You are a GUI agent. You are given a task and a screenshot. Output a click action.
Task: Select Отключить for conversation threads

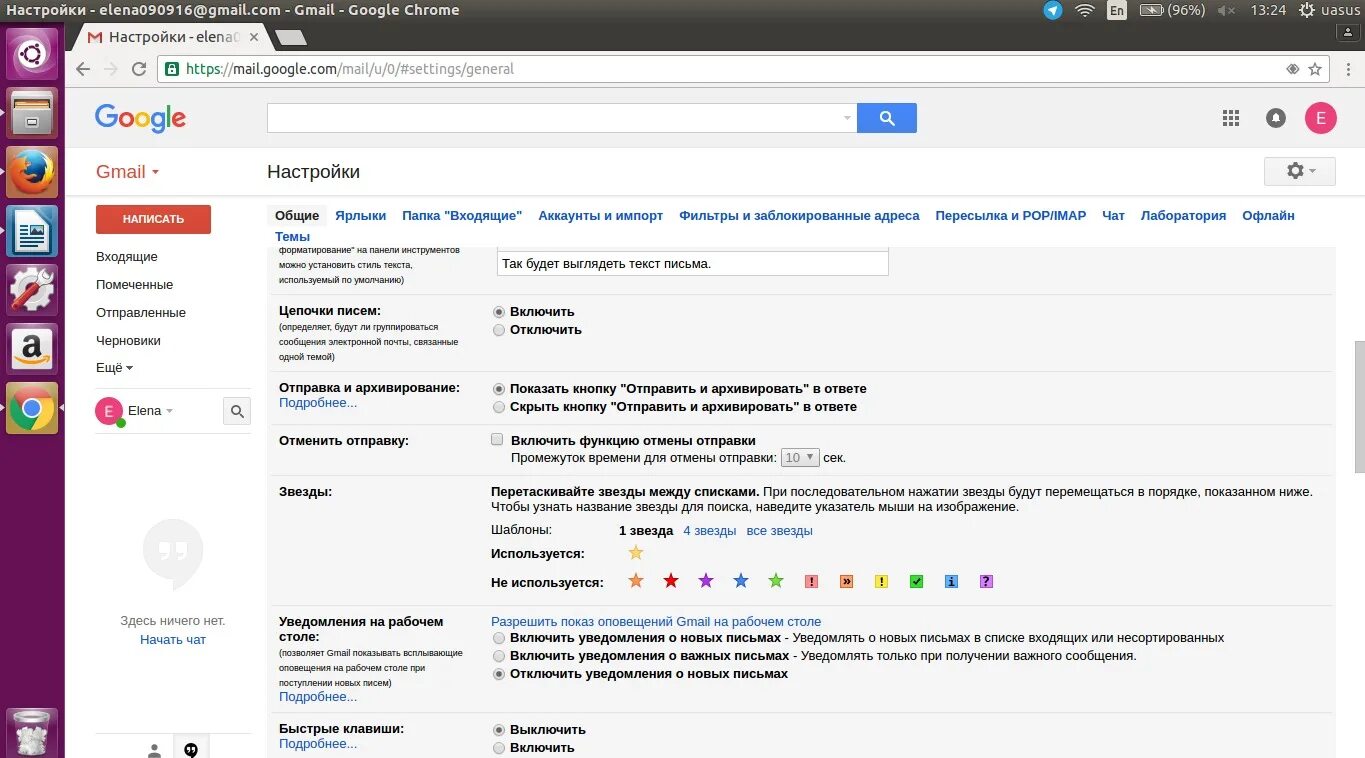[x=499, y=330]
